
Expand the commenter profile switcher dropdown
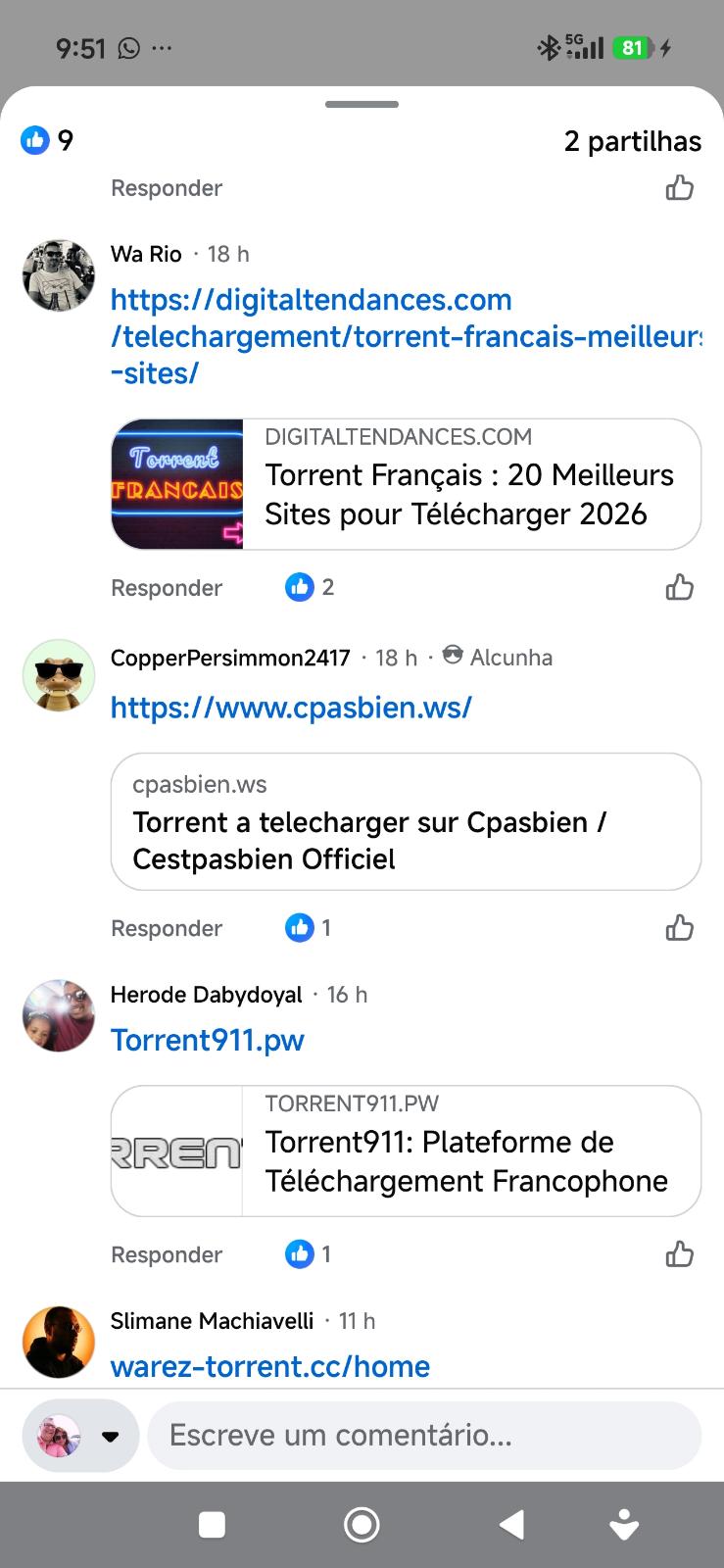(x=110, y=1437)
